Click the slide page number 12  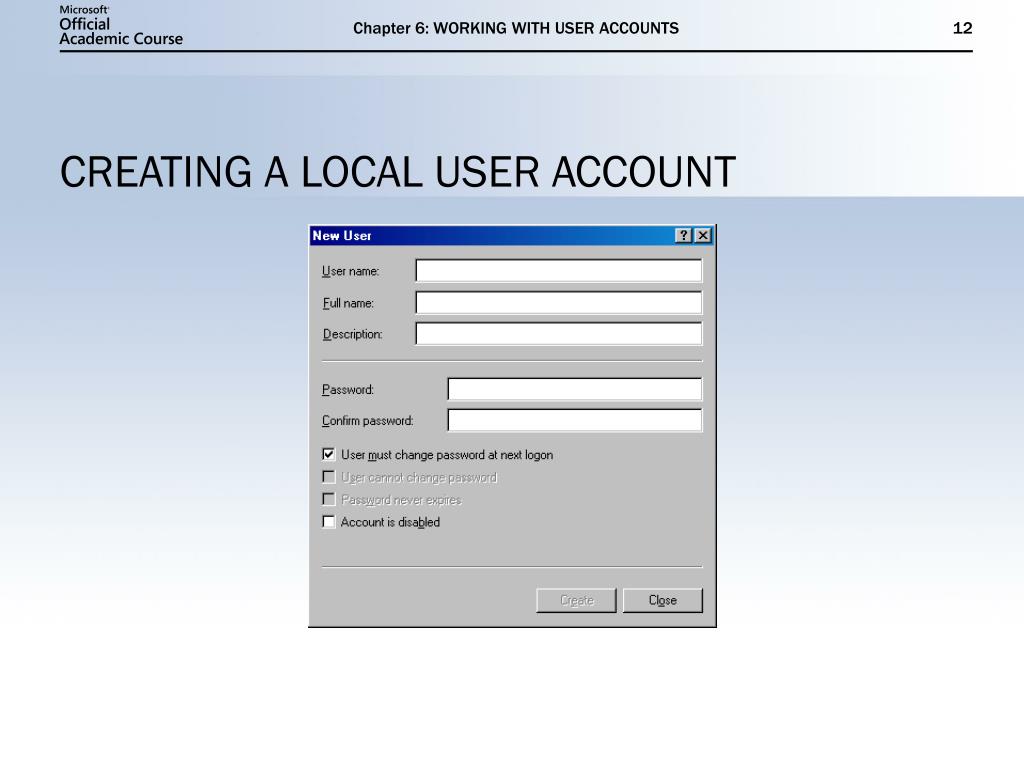pos(962,28)
